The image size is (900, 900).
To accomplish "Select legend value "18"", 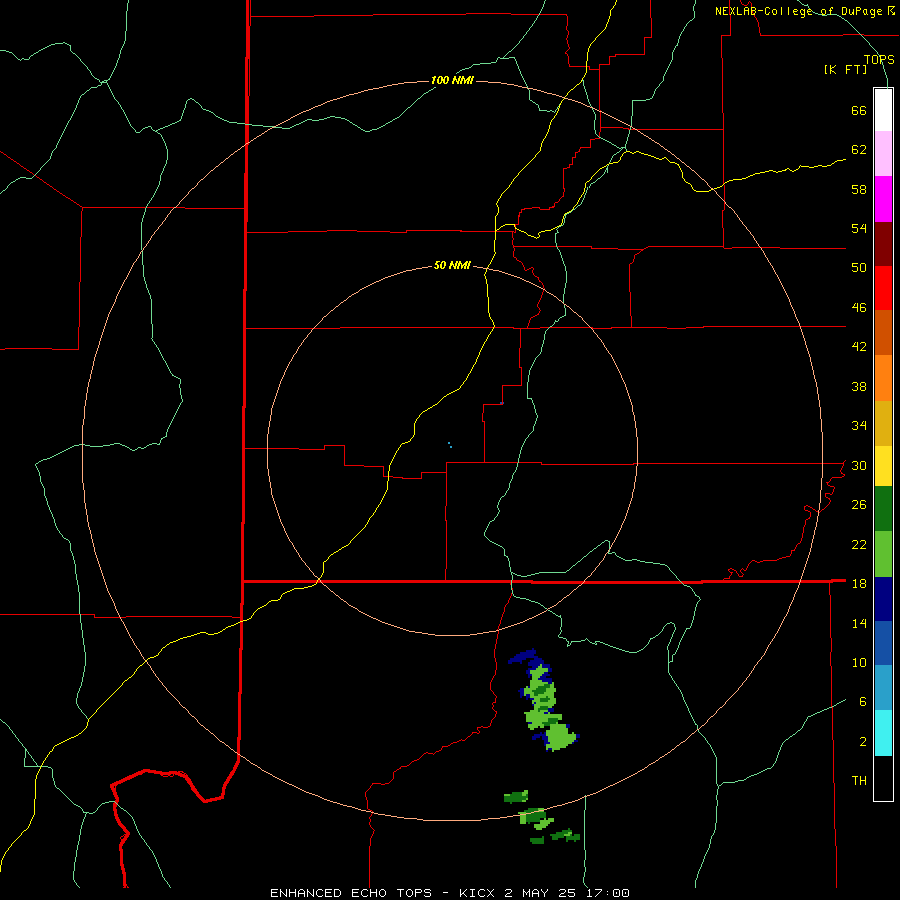I will click(859, 584).
